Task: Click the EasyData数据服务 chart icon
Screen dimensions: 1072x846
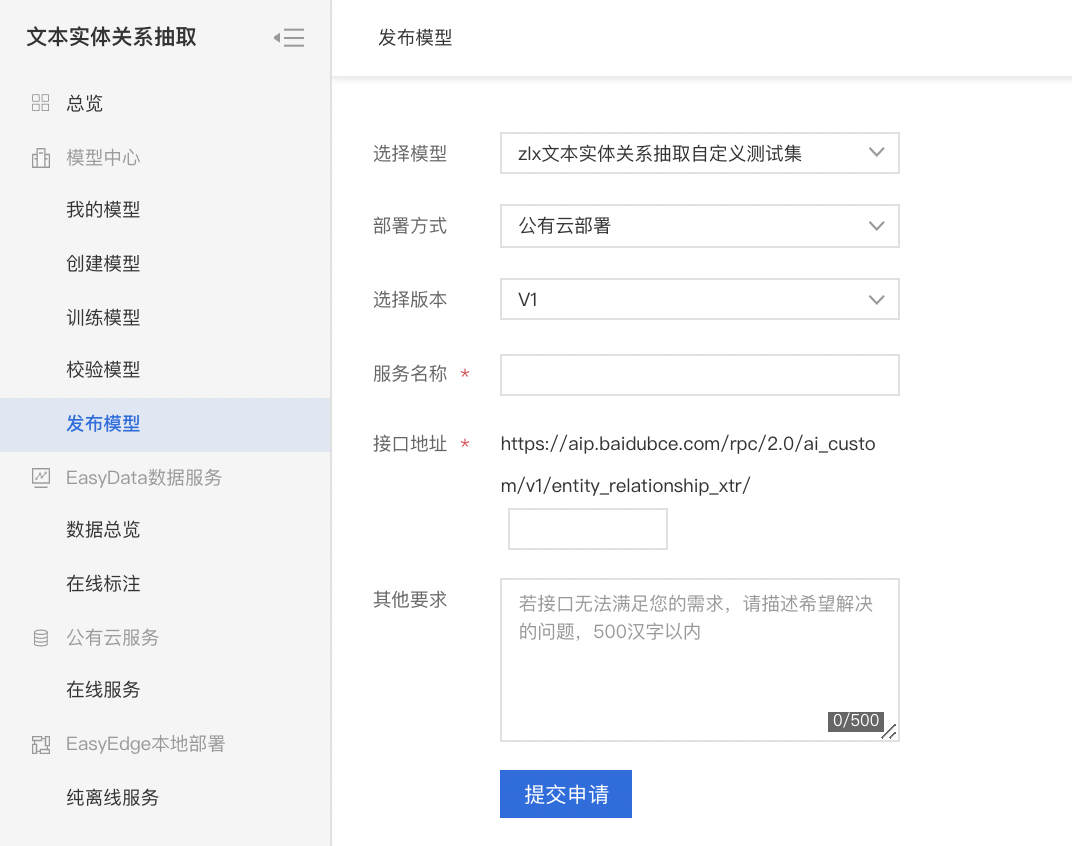Action: pos(40,477)
